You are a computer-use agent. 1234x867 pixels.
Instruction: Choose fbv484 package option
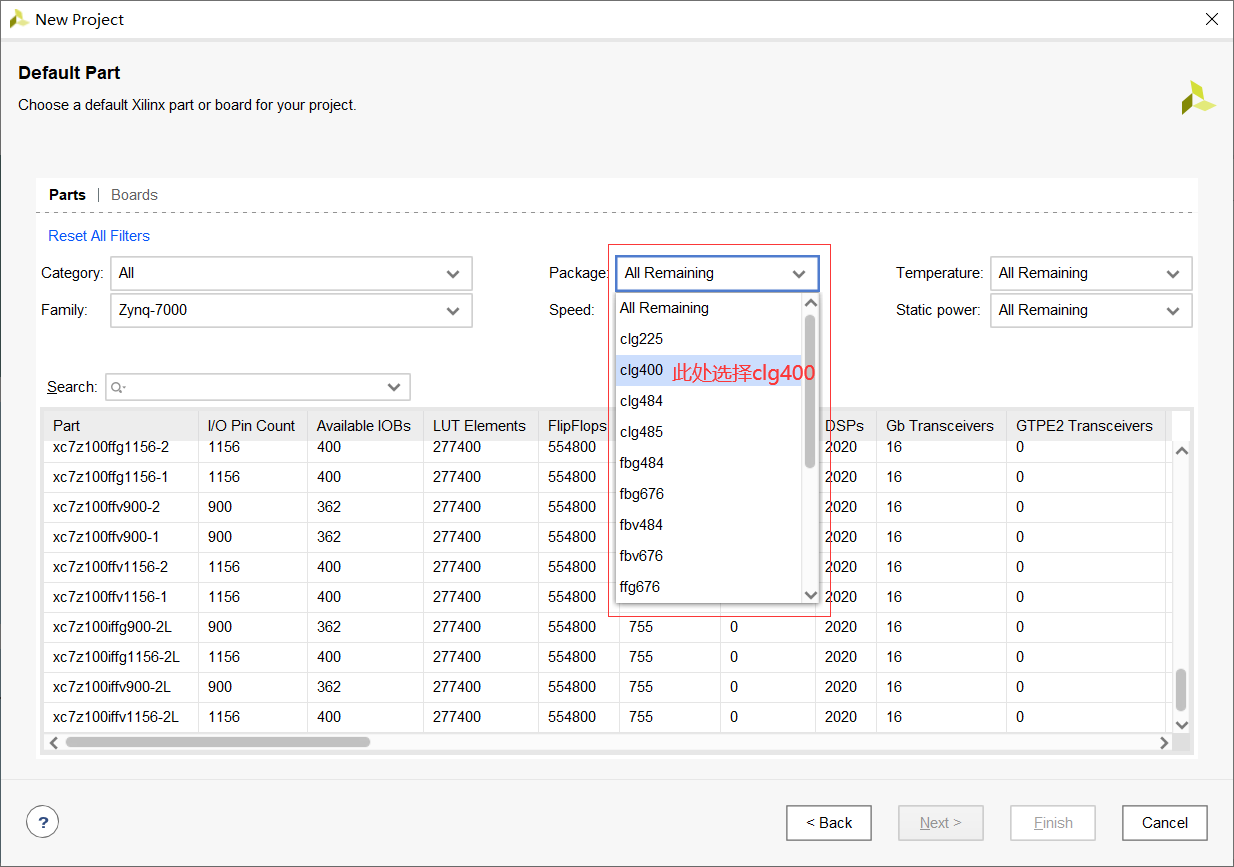coord(709,525)
